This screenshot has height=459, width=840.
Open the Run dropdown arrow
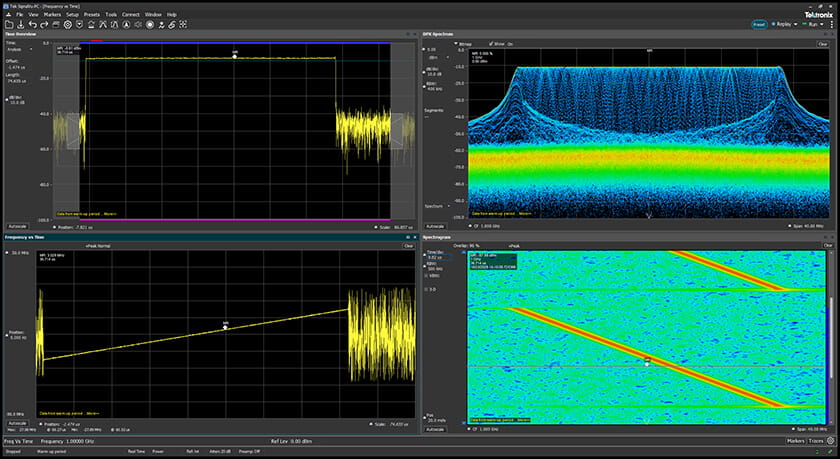[821, 25]
